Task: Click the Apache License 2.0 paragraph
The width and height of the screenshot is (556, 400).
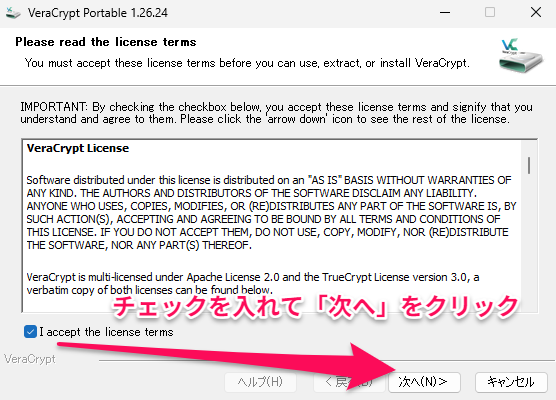Action: tap(253, 283)
